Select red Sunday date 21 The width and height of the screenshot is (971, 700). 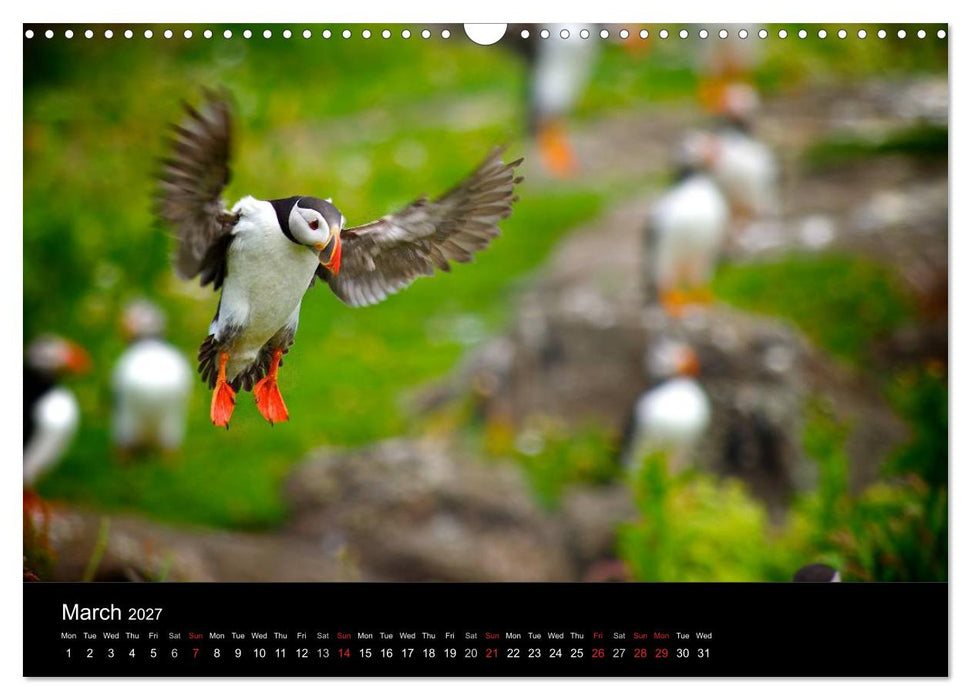tap(492, 653)
